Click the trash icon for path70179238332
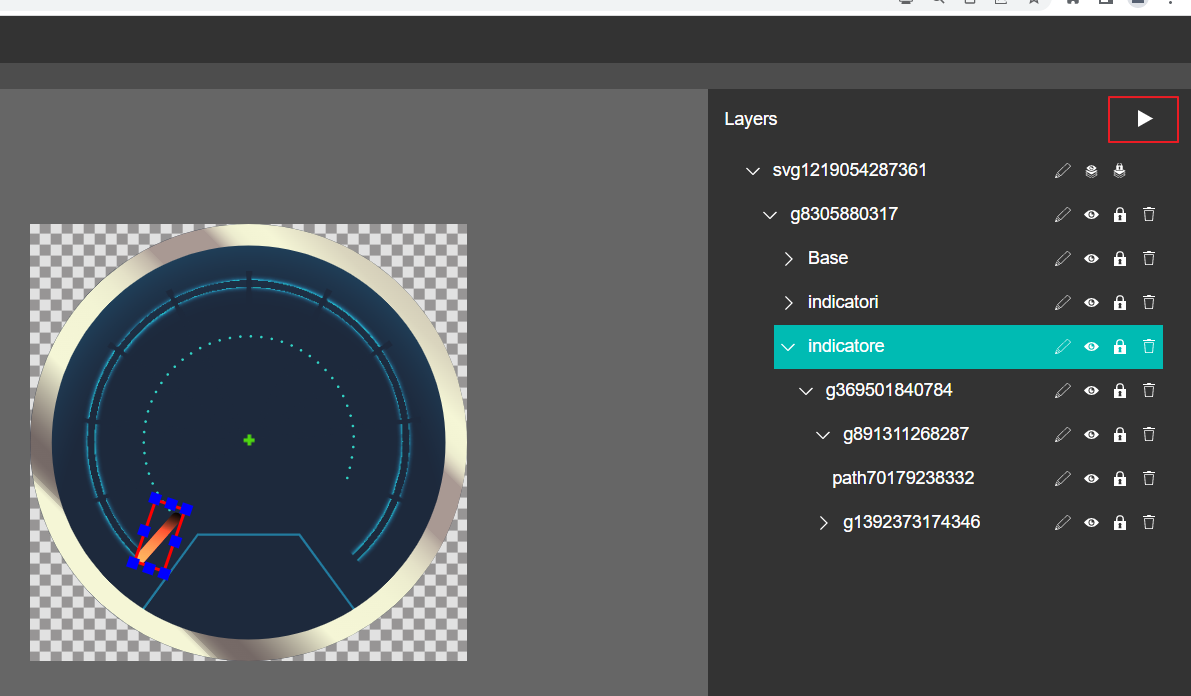 pyautogui.click(x=1149, y=478)
